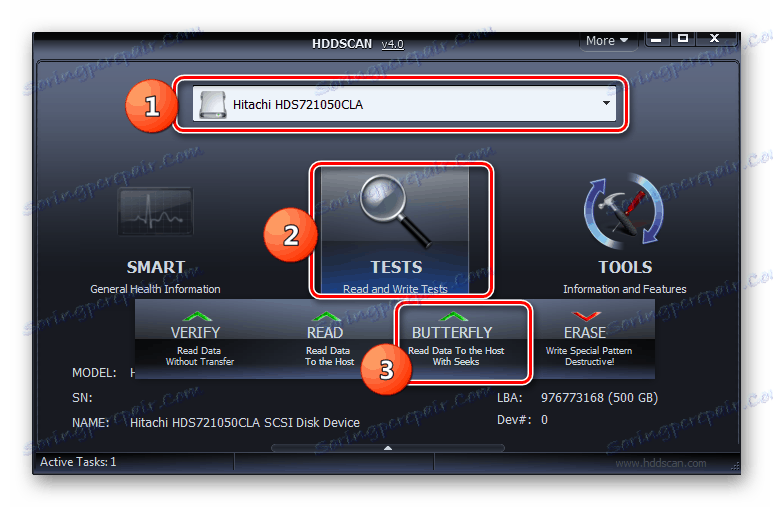Open the SMART health monitor icon
The width and height of the screenshot is (773, 507).
155,212
